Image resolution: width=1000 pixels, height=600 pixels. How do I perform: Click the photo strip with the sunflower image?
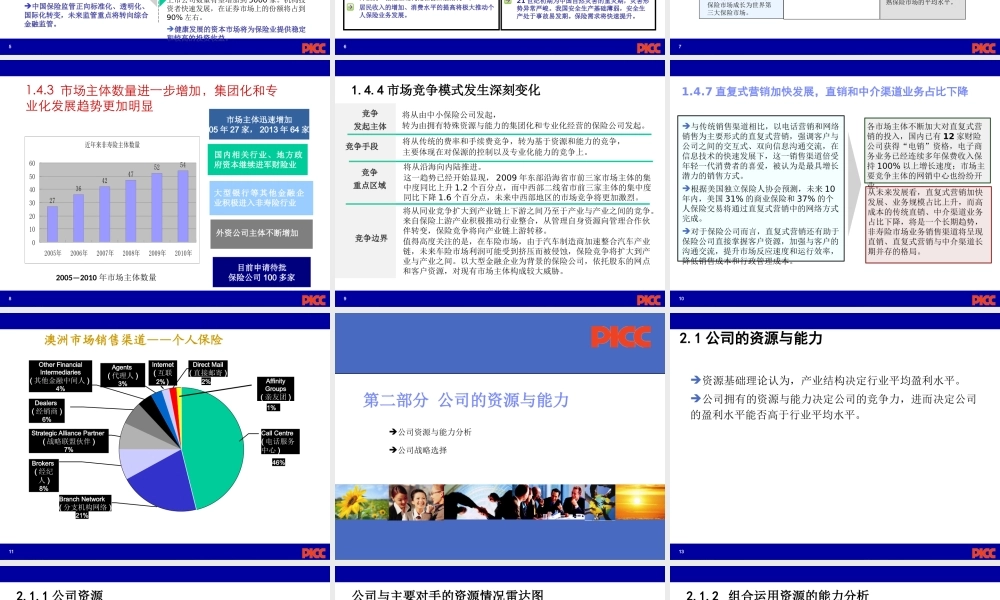coord(500,501)
